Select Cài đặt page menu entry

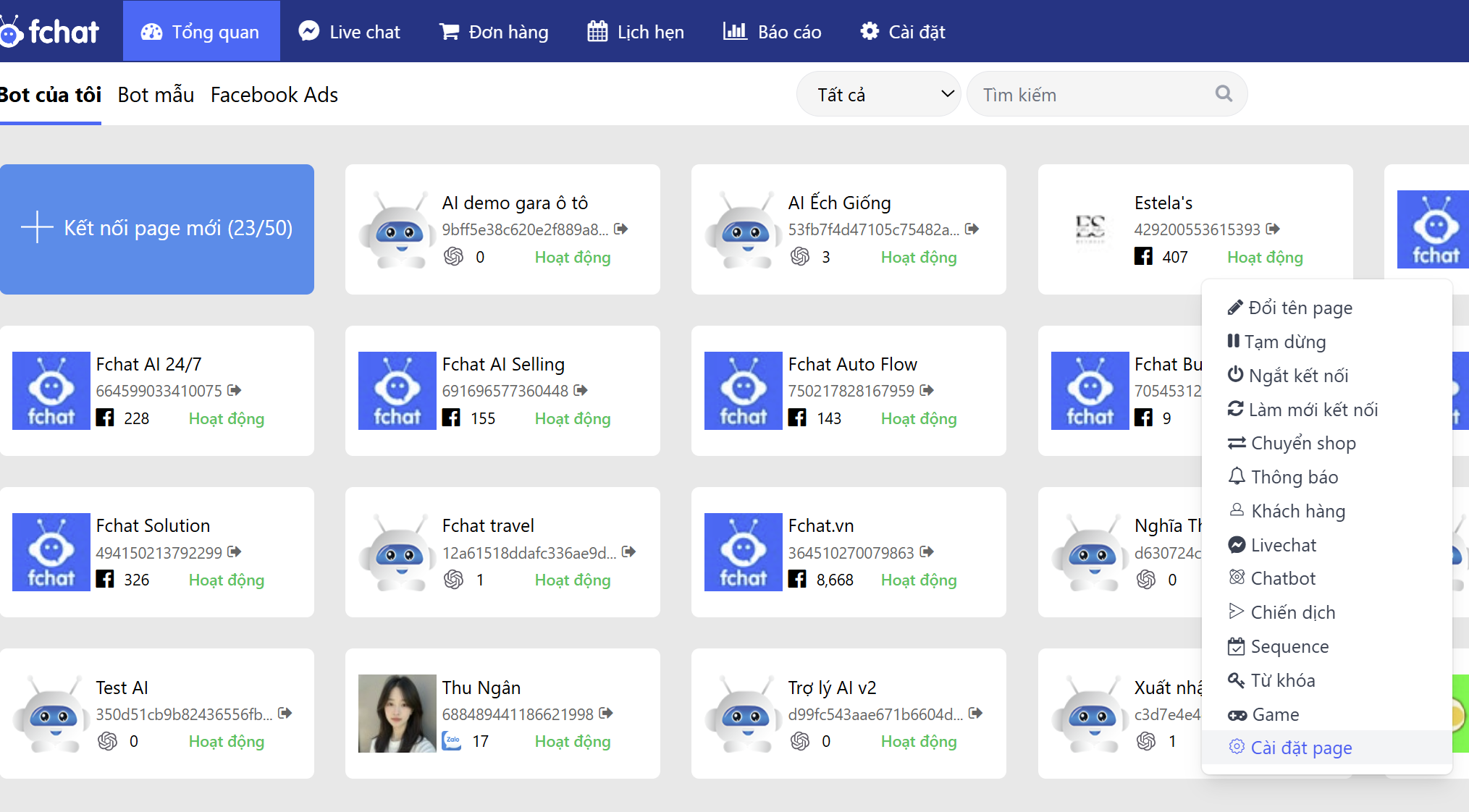(x=1326, y=748)
